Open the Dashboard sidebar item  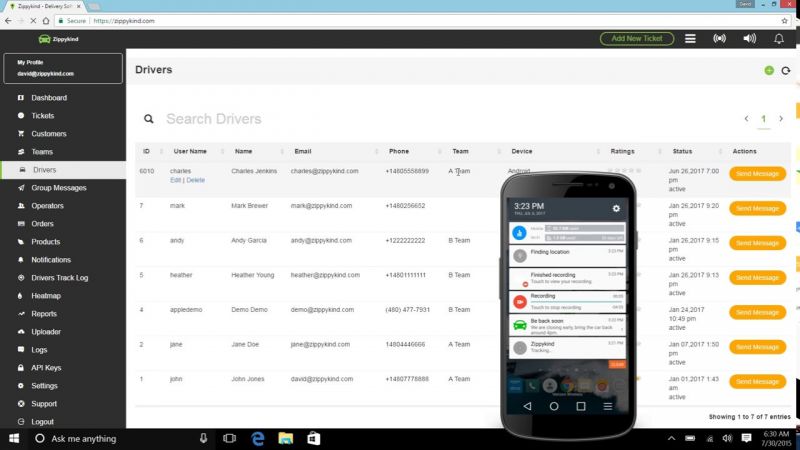[49, 97]
